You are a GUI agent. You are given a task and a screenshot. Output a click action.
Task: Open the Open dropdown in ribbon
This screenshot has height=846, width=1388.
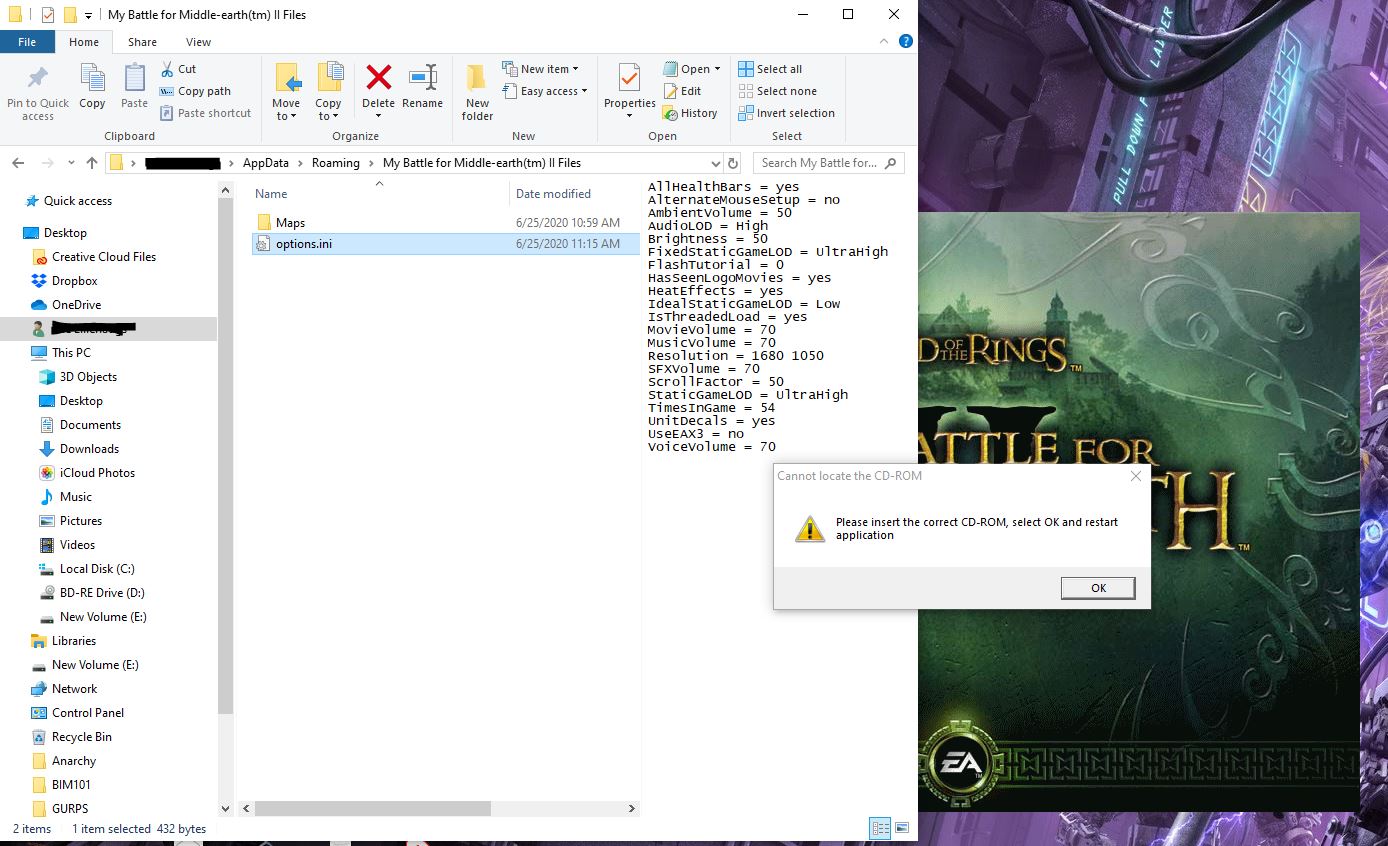(692, 69)
